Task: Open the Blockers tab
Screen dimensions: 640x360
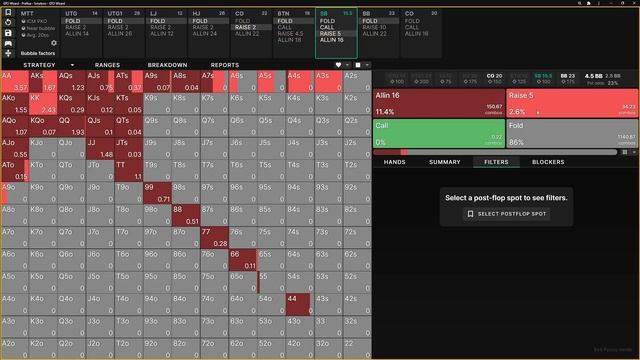Action: (x=548, y=162)
